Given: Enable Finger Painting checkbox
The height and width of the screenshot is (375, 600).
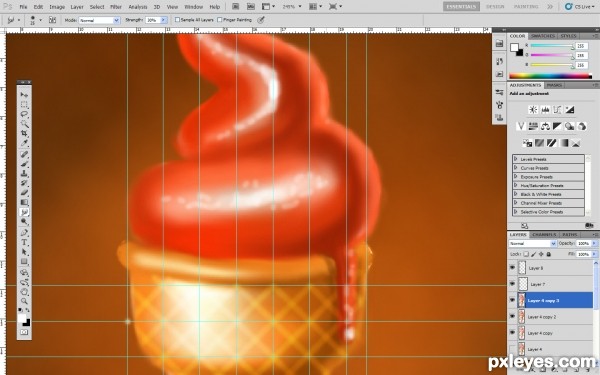Looking at the screenshot, I should pyautogui.click(x=220, y=20).
